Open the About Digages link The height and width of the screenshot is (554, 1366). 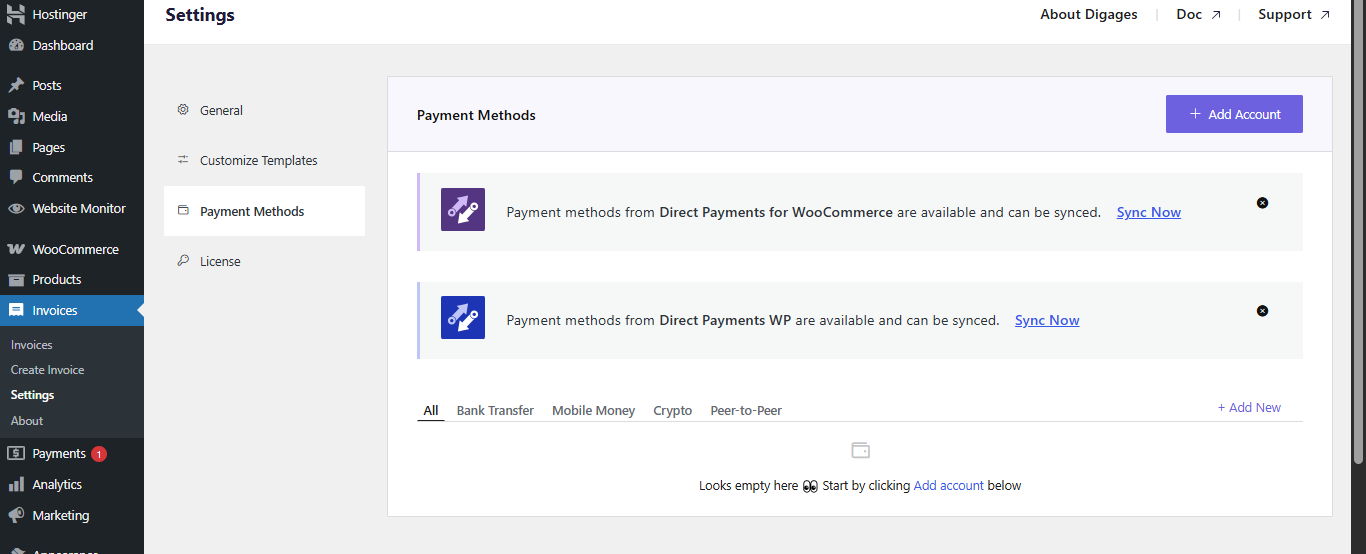pyautogui.click(x=1089, y=14)
